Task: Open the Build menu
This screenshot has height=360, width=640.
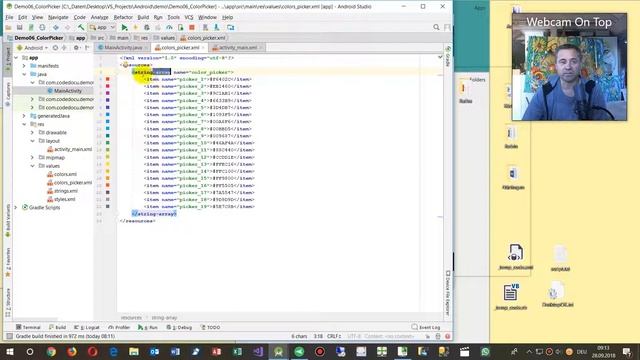Action: (x=143, y=17)
